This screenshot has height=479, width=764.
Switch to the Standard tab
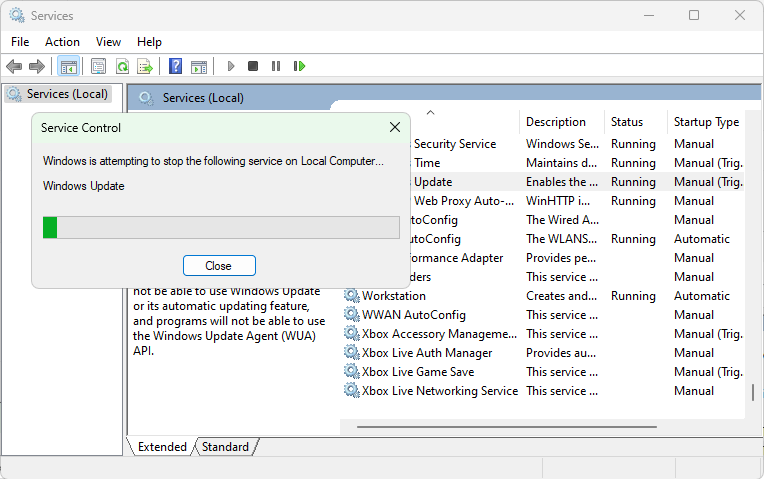coord(225,447)
